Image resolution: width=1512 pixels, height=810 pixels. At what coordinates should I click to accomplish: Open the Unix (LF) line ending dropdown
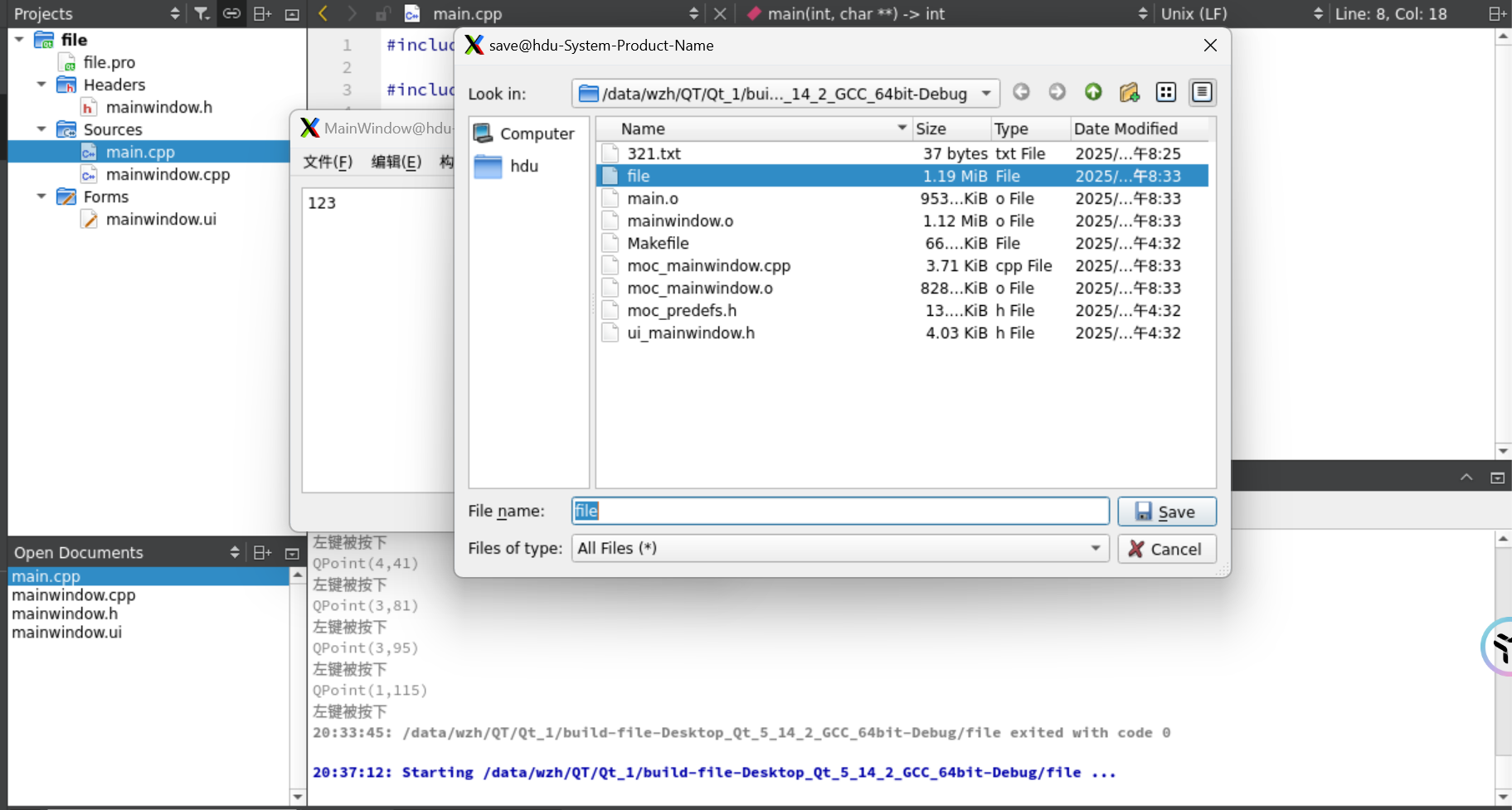tap(1241, 13)
